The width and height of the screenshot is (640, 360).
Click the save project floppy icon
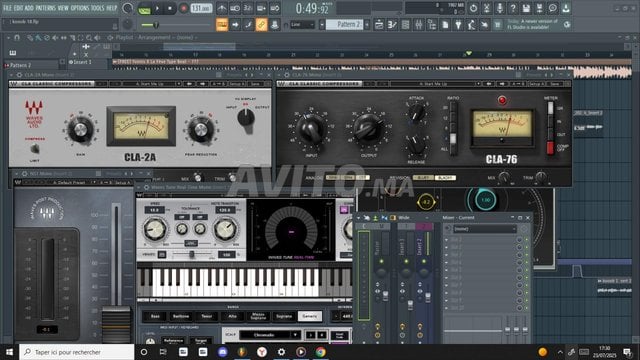pyautogui.click(x=526, y=8)
